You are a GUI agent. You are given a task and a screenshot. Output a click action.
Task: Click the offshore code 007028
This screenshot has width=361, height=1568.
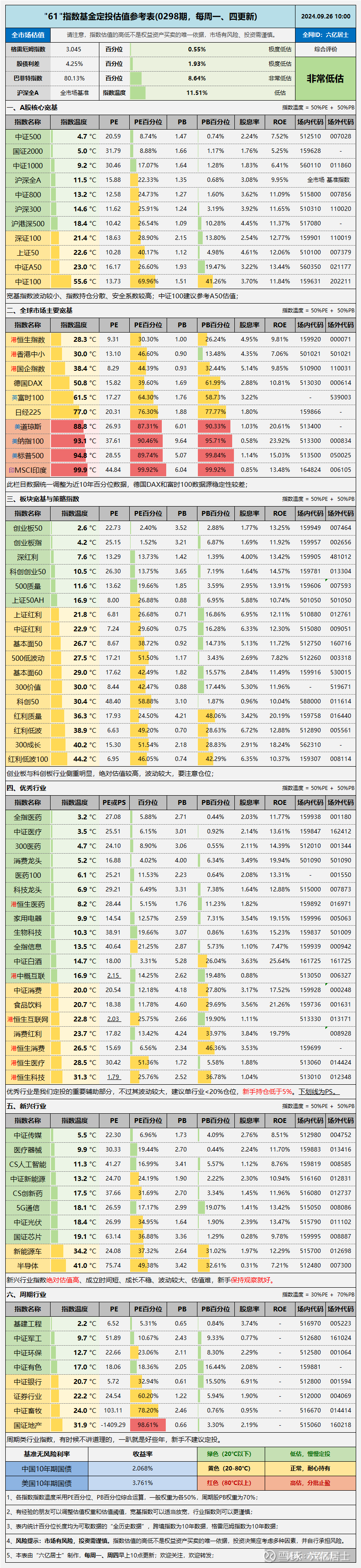tap(341, 136)
